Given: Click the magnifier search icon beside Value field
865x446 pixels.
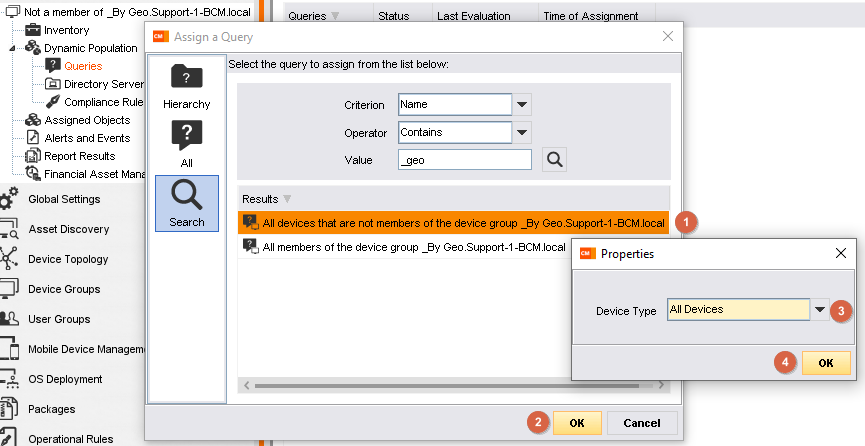Looking at the screenshot, I should (554, 159).
